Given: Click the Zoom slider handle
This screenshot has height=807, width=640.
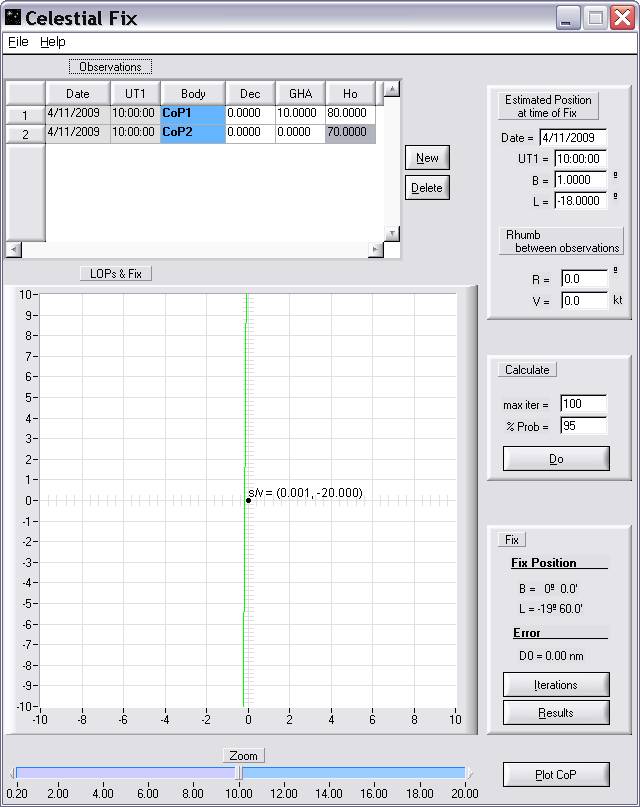Looking at the screenshot, I should click(x=238, y=772).
